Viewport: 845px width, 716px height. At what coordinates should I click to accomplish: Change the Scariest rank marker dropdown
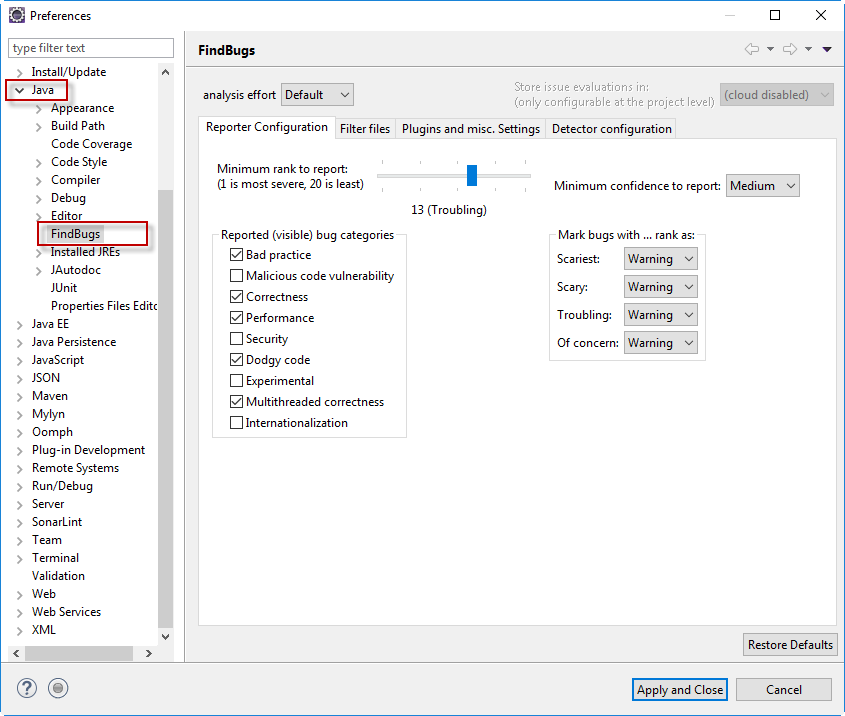pyautogui.click(x=660, y=259)
